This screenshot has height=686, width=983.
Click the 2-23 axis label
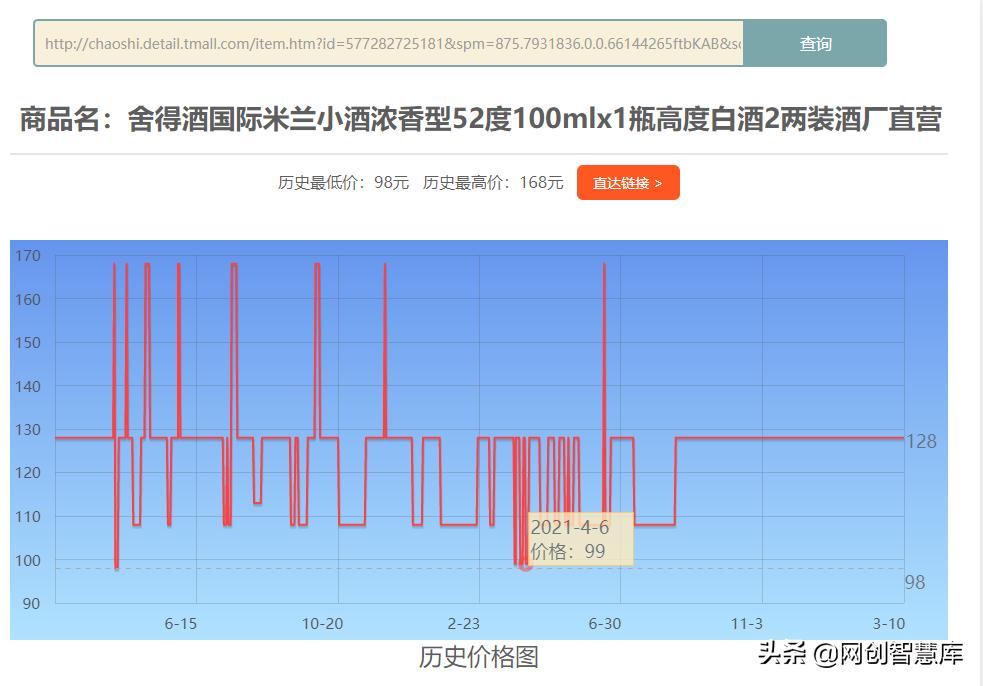(464, 624)
